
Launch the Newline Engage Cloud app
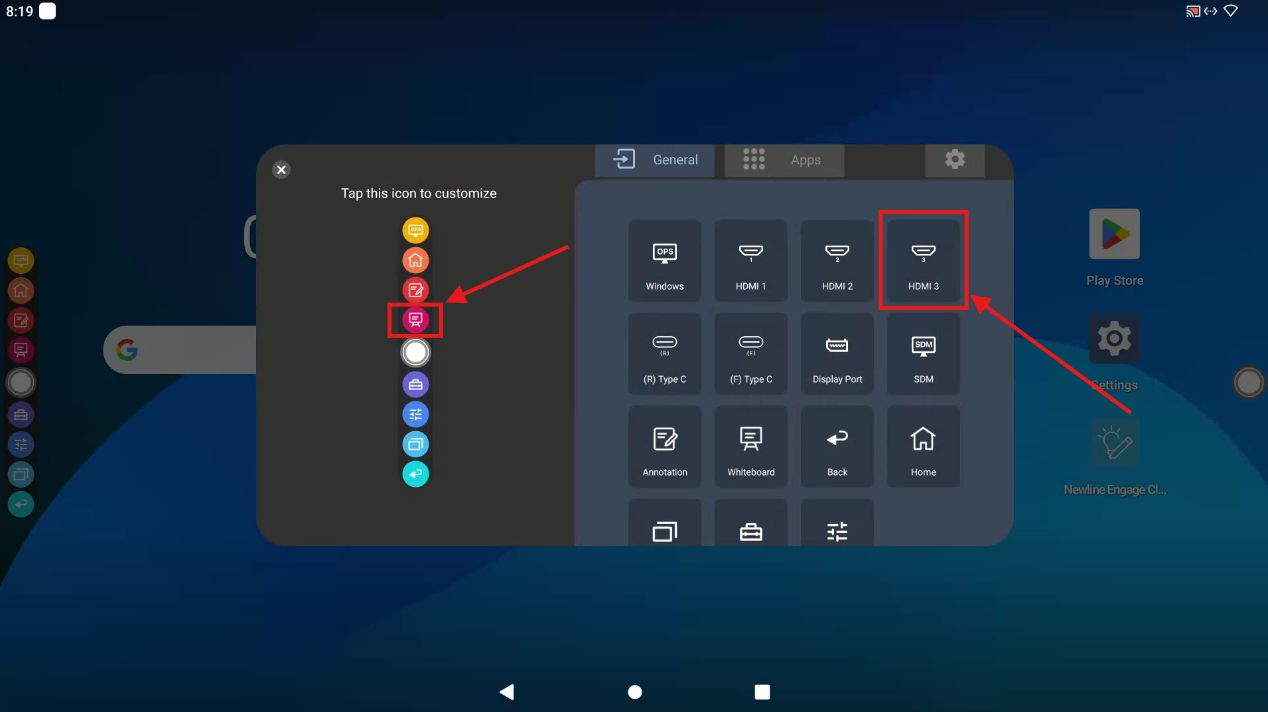click(x=1115, y=458)
